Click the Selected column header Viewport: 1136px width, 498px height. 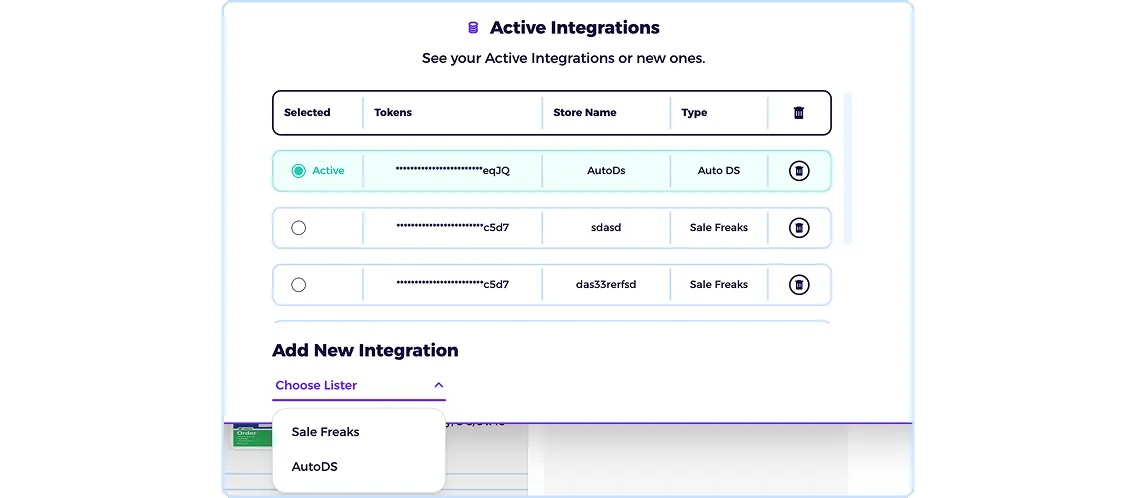tap(307, 112)
